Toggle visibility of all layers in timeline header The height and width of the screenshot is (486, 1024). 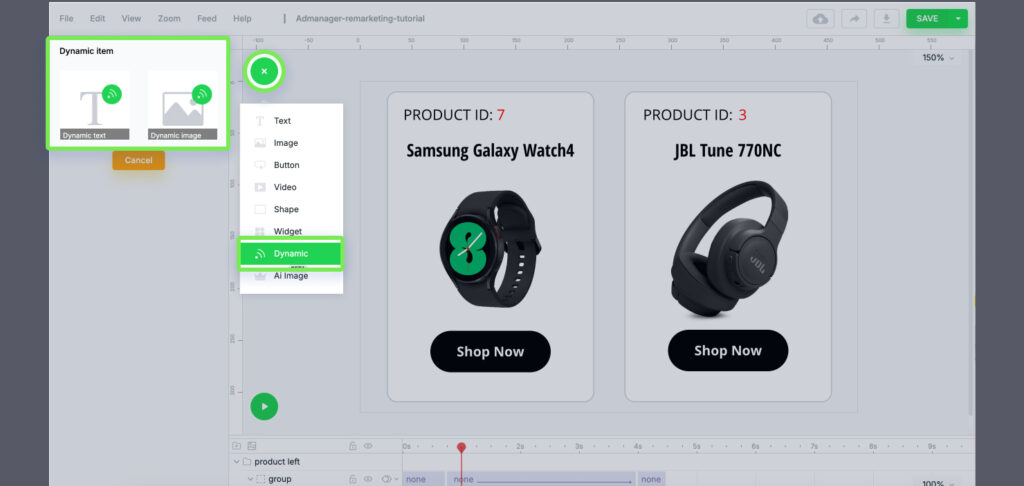pyautogui.click(x=368, y=446)
